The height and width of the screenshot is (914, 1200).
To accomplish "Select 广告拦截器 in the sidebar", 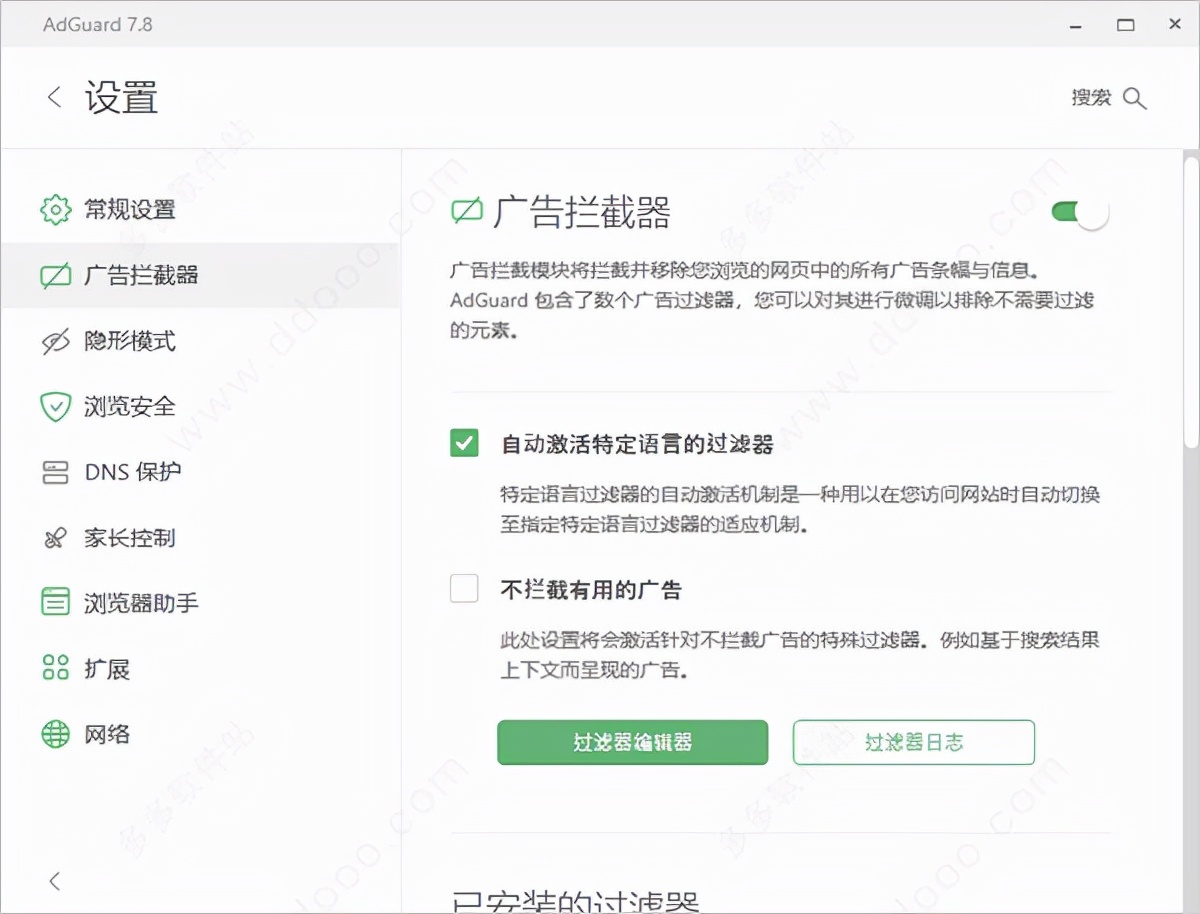I will coord(141,275).
